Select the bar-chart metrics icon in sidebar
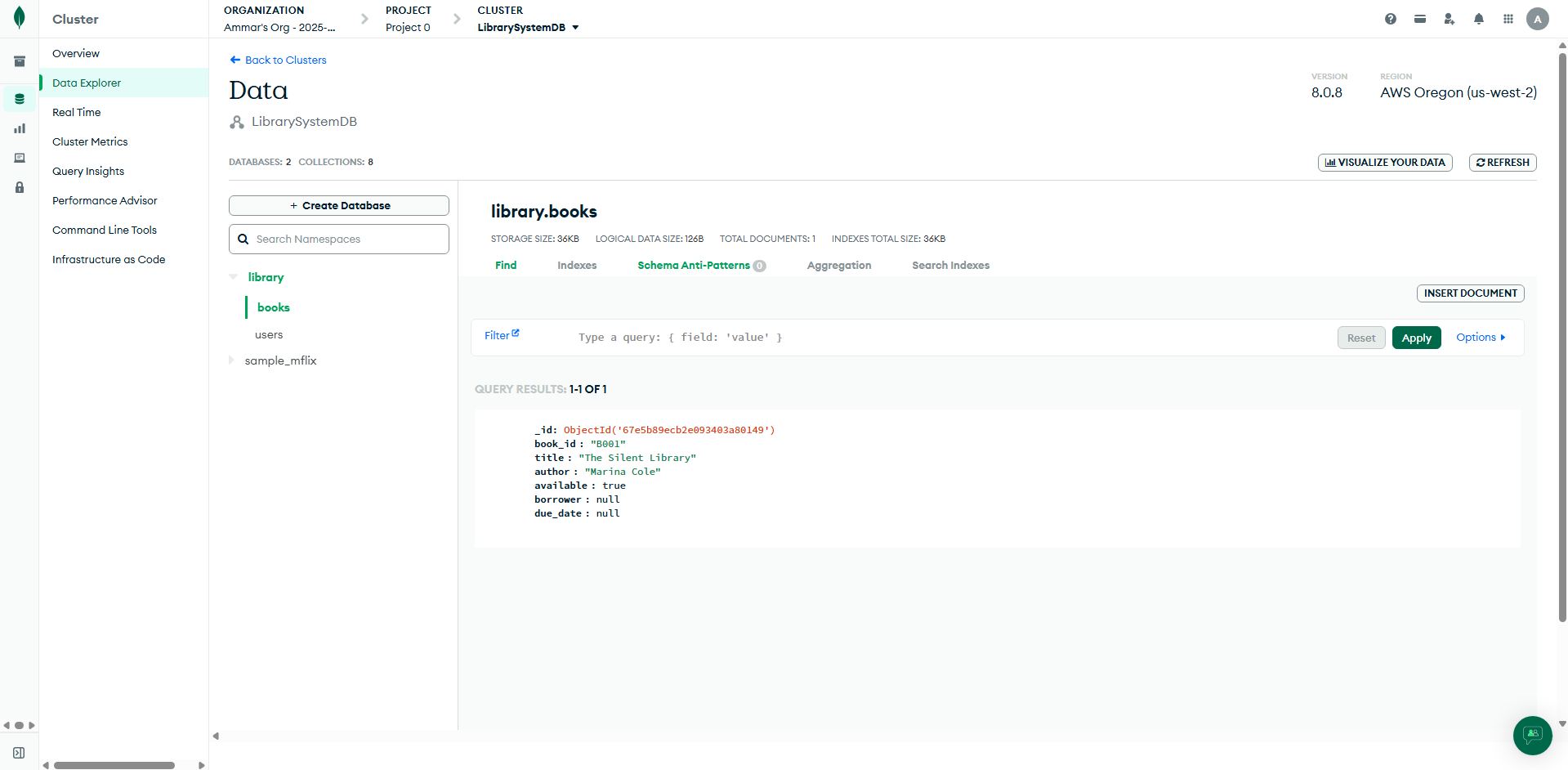Viewport: 1568px width, 770px height. 19,128
